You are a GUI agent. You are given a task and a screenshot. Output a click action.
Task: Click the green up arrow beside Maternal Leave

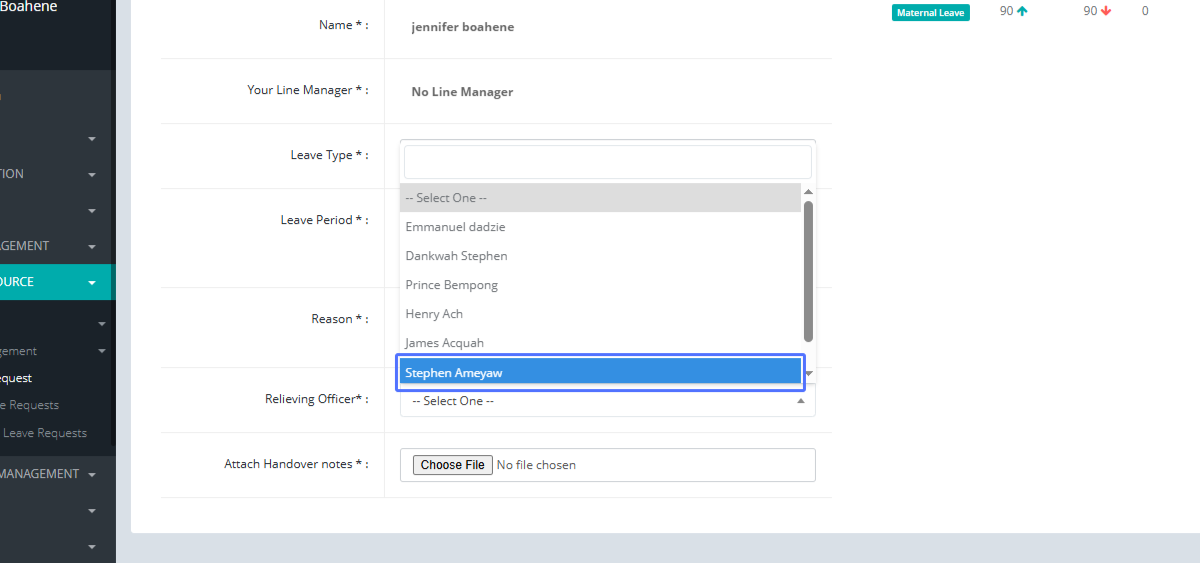(x=1022, y=12)
